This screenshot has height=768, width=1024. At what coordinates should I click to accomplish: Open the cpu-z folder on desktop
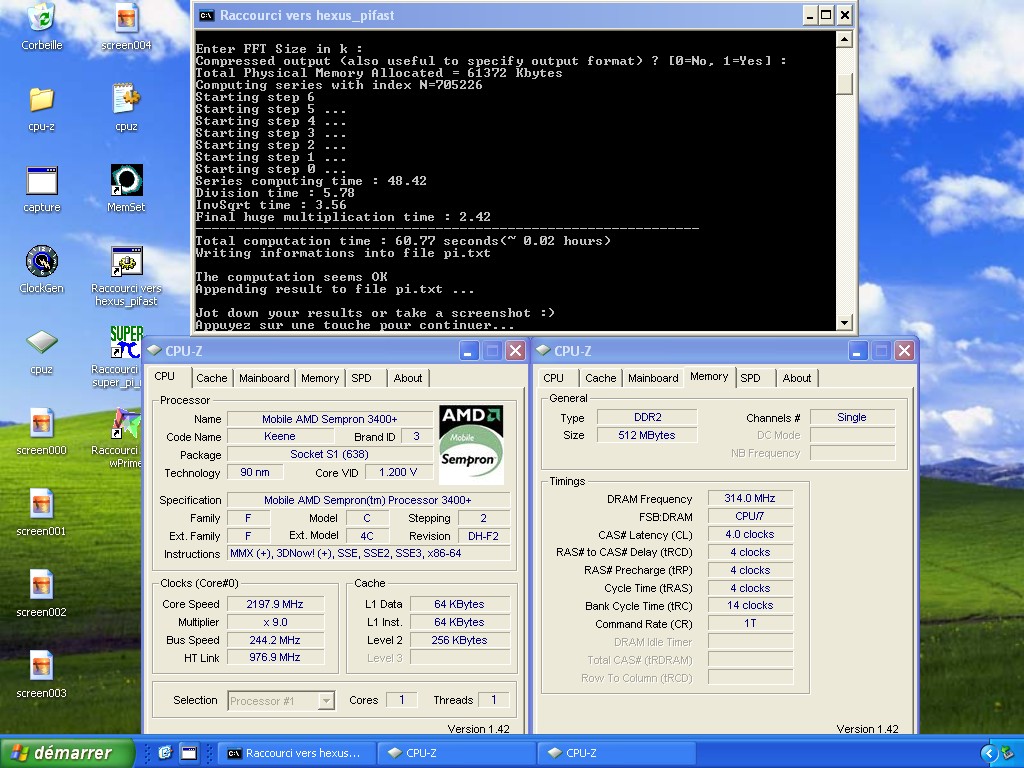pyautogui.click(x=41, y=99)
